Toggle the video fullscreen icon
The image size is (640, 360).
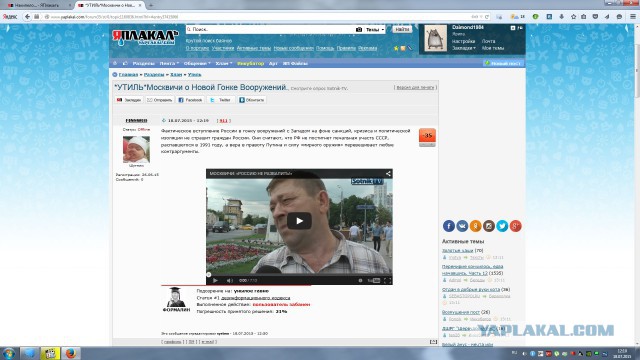click(x=387, y=280)
